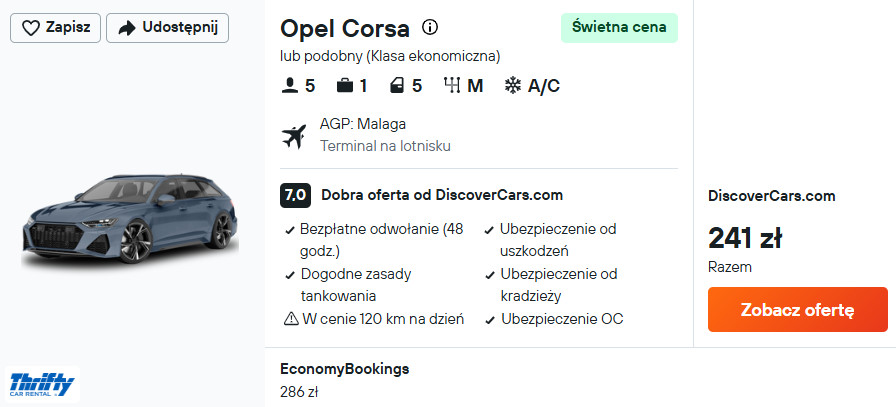The height and width of the screenshot is (407, 896).
Task: Click the Opel Corsa car title
Action: [345, 28]
